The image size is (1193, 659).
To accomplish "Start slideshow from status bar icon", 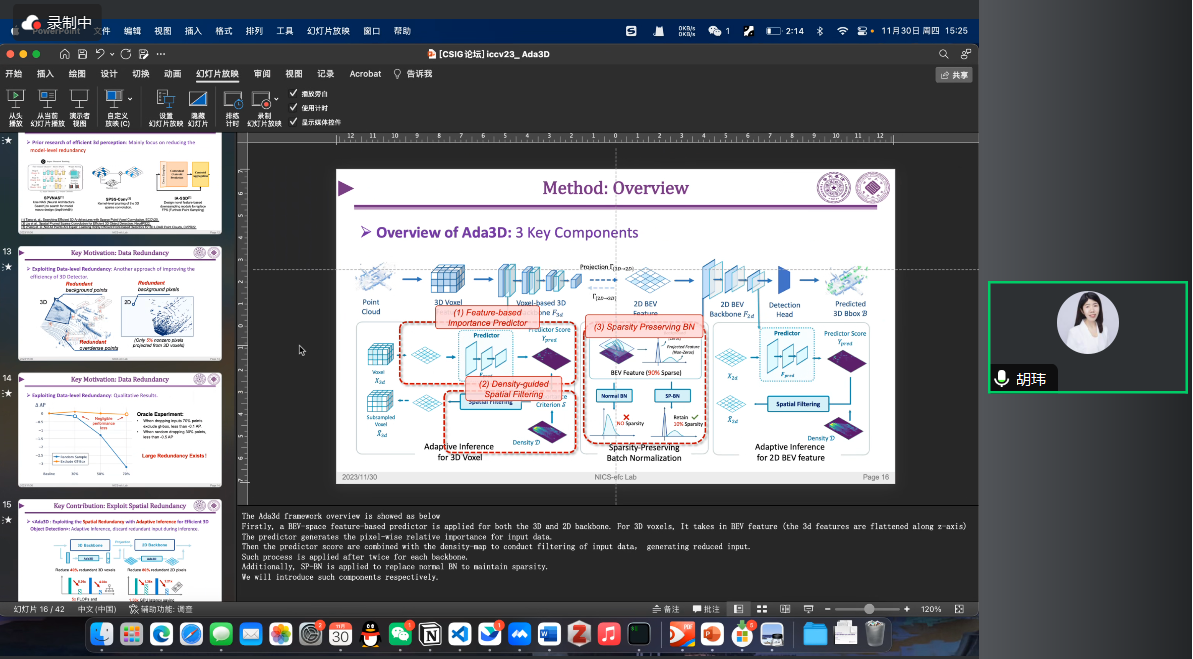I will point(808,609).
